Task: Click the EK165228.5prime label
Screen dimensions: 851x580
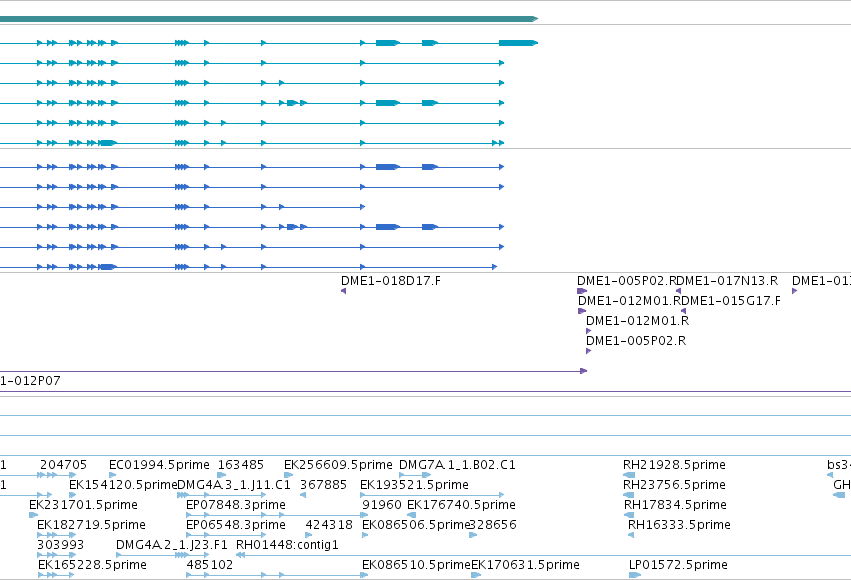Action: point(92,565)
